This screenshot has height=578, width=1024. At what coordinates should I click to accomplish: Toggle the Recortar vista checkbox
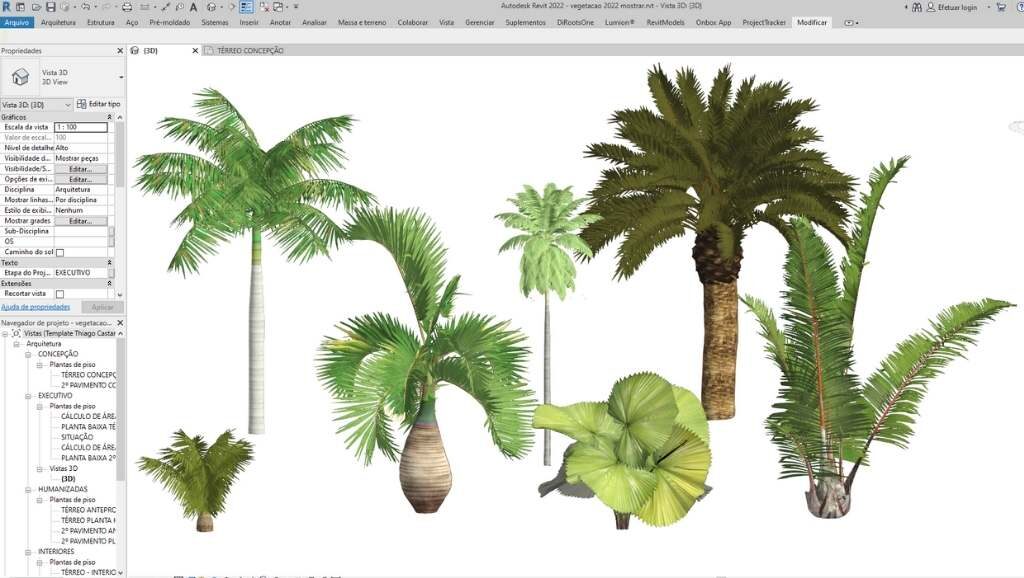pyautogui.click(x=60, y=294)
